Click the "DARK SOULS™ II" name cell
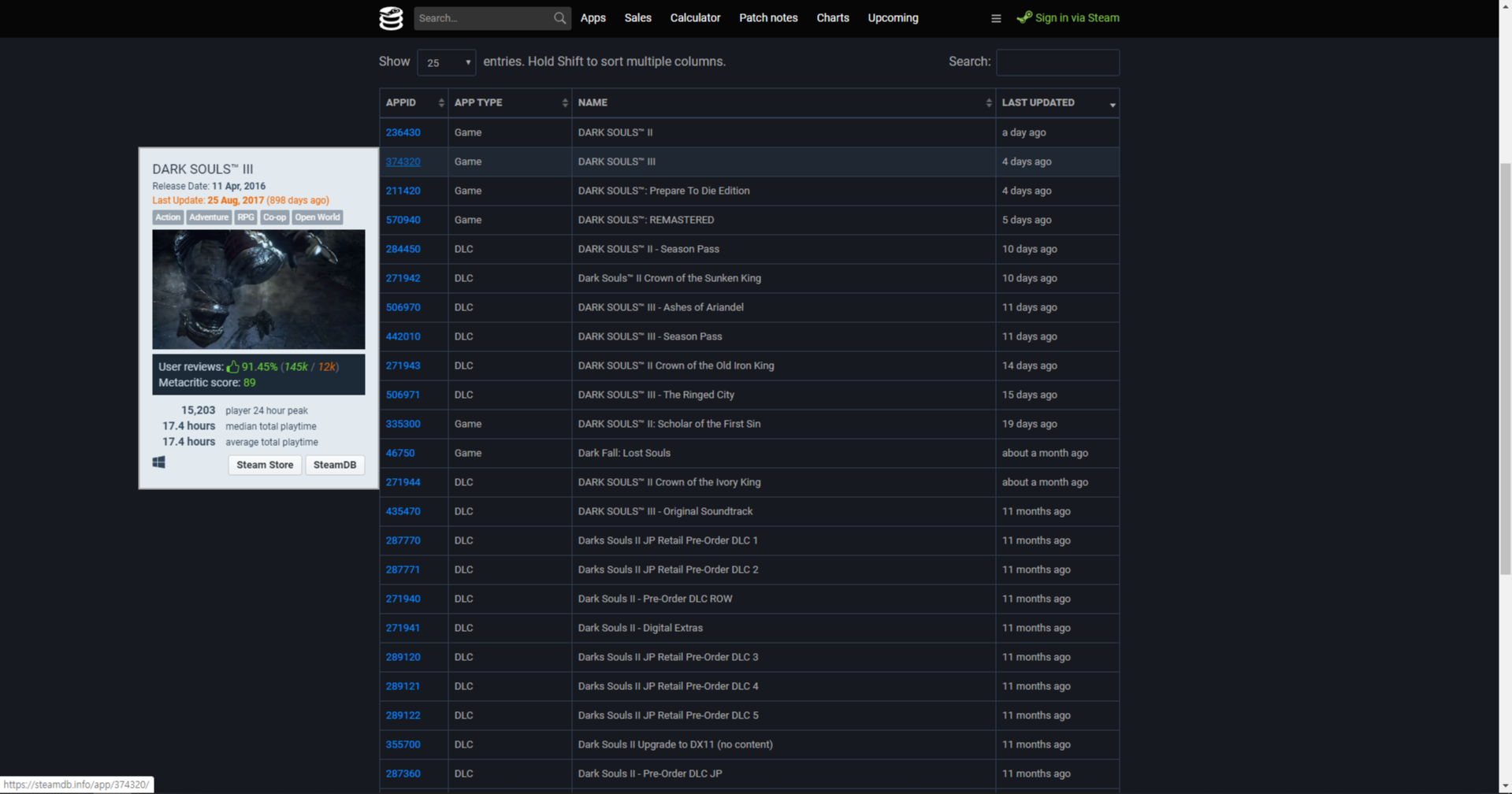This screenshot has width=1512, height=794. click(784, 132)
